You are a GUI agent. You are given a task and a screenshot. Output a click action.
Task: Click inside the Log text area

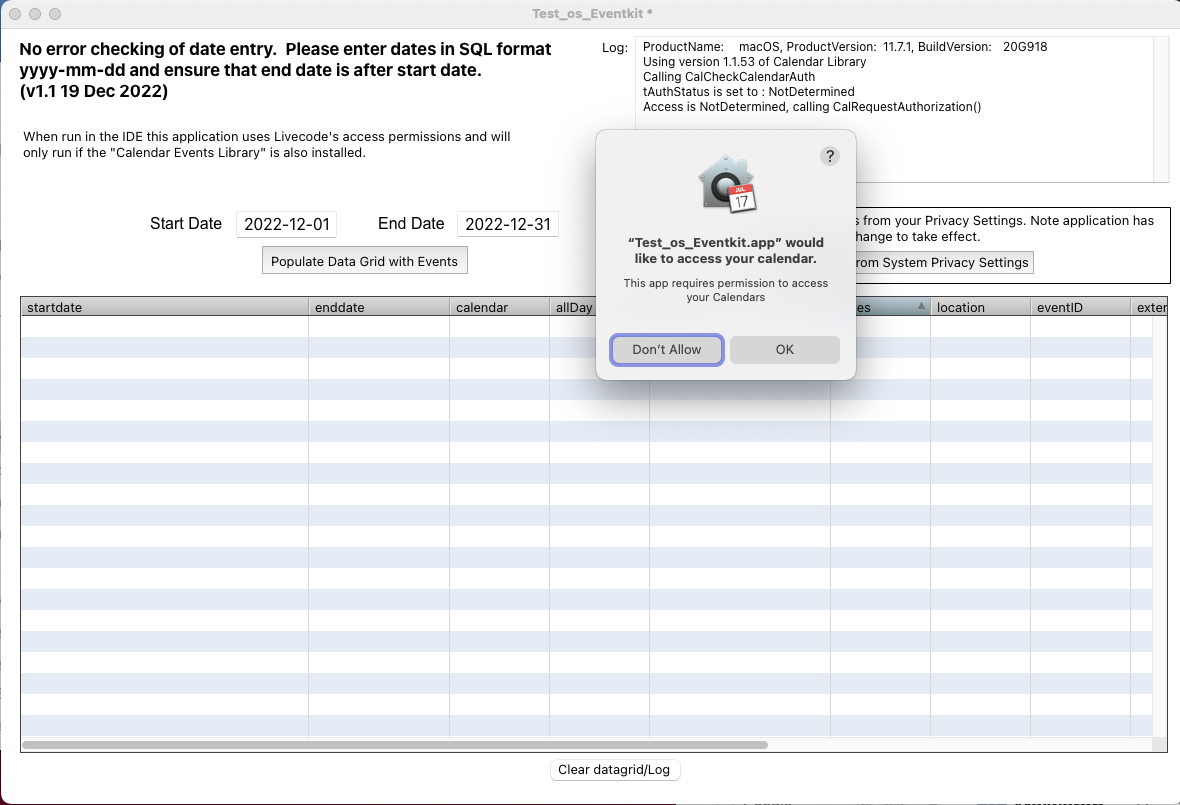coord(894,140)
